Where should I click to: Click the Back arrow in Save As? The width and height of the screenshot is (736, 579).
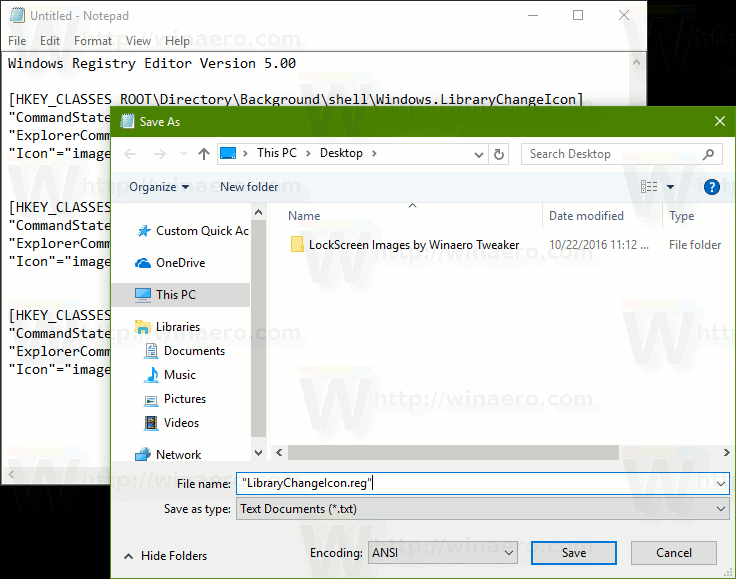click(130, 154)
